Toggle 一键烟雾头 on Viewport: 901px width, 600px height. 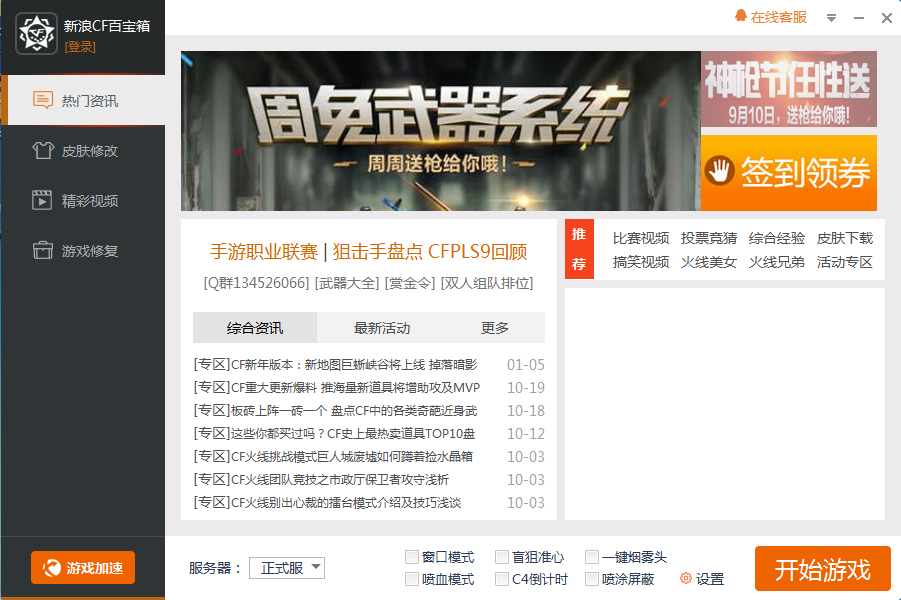[x=592, y=557]
